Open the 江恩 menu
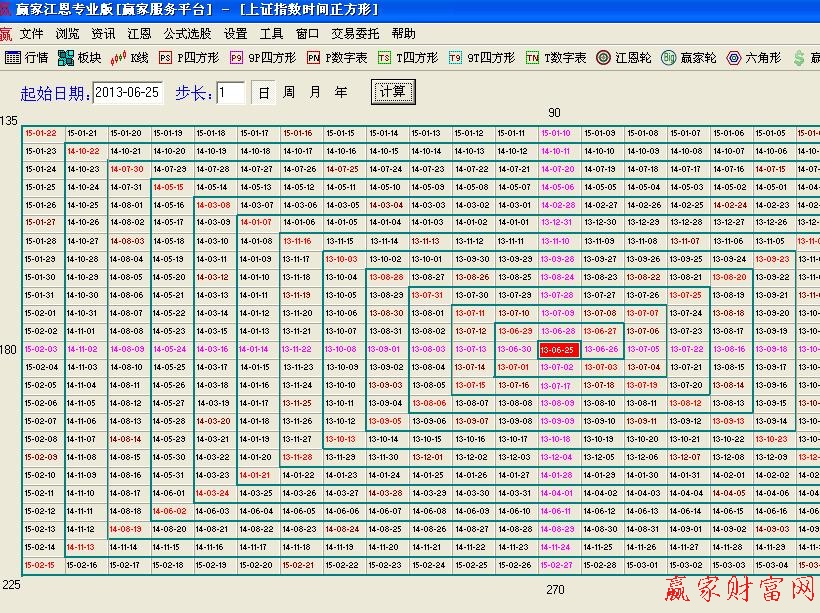This screenshot has height=613, width=820. 139,32
